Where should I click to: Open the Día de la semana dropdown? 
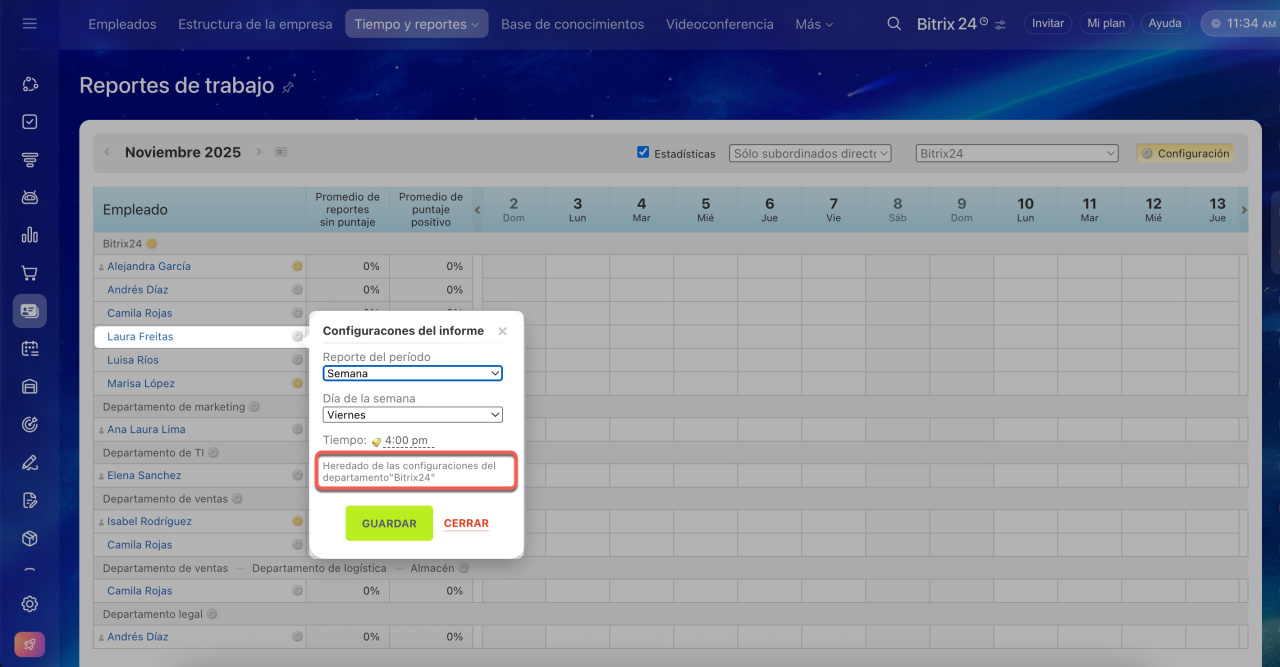point(412,415)
